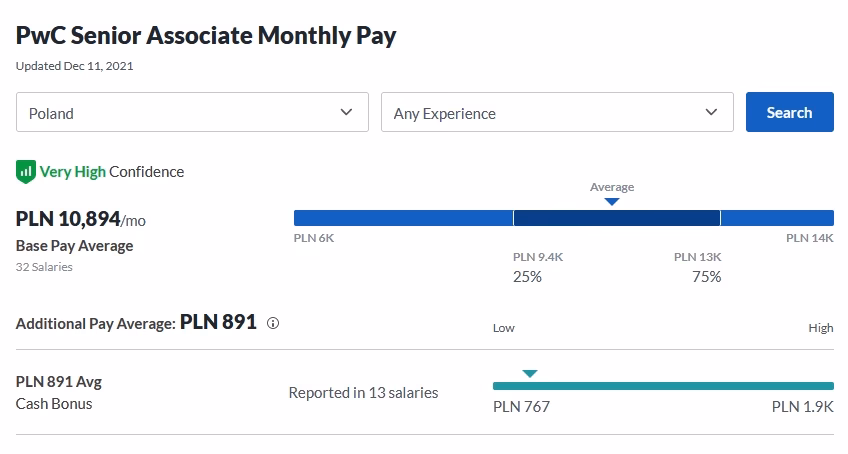
Task: Click the 32 Salaries text
Action: pyautogui.click(x=44, y=267)
